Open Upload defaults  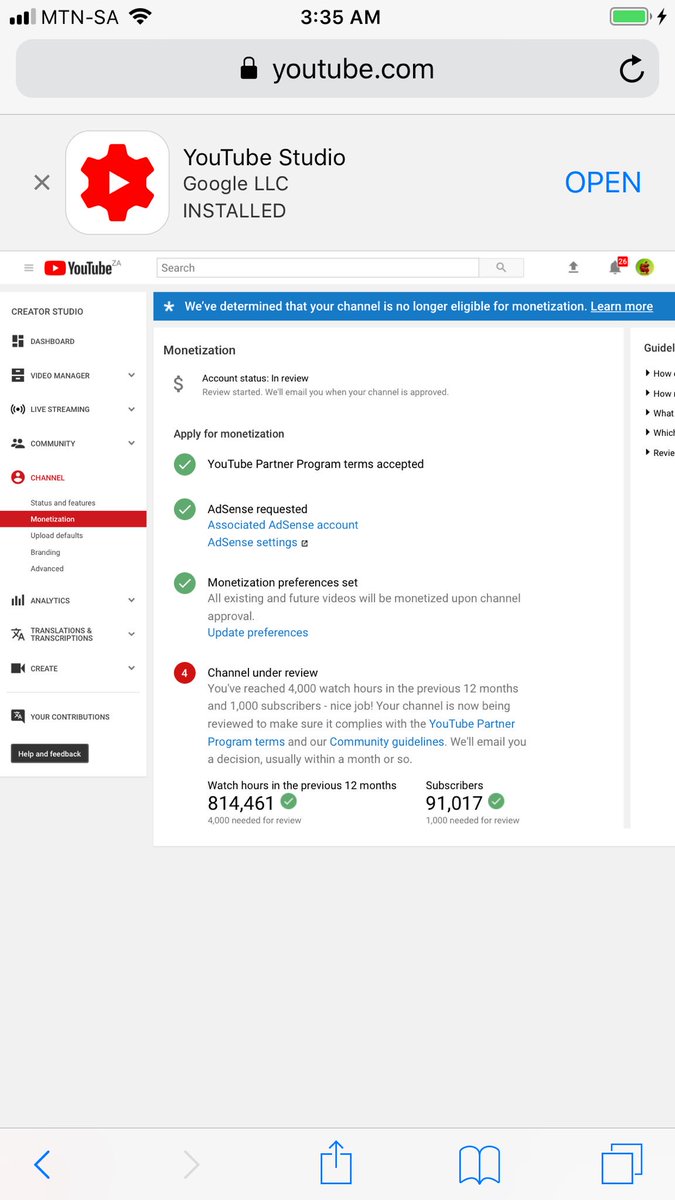57,536
